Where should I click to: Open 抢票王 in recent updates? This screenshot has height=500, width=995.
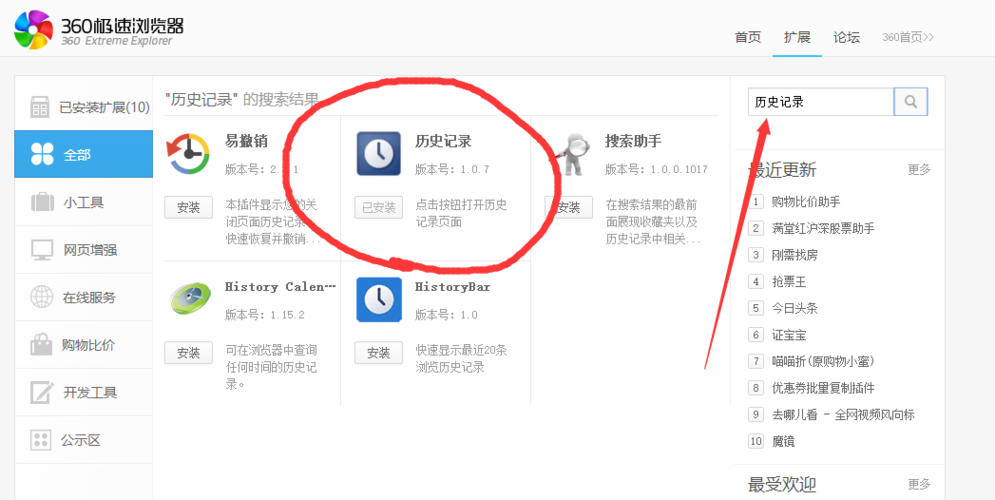(789, 282)
